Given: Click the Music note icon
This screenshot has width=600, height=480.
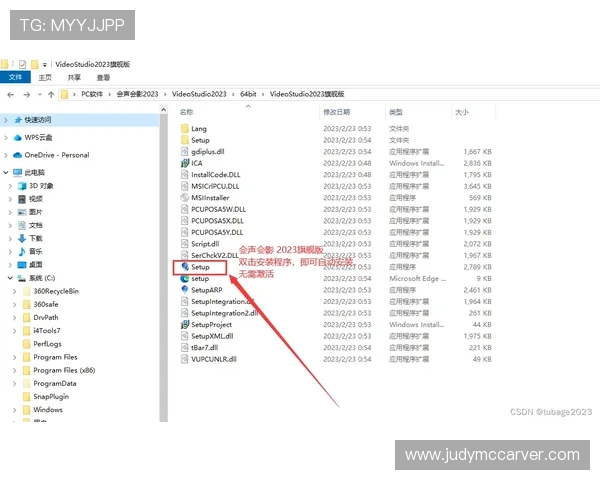Looking at the screenshot, I should point(22,251).
